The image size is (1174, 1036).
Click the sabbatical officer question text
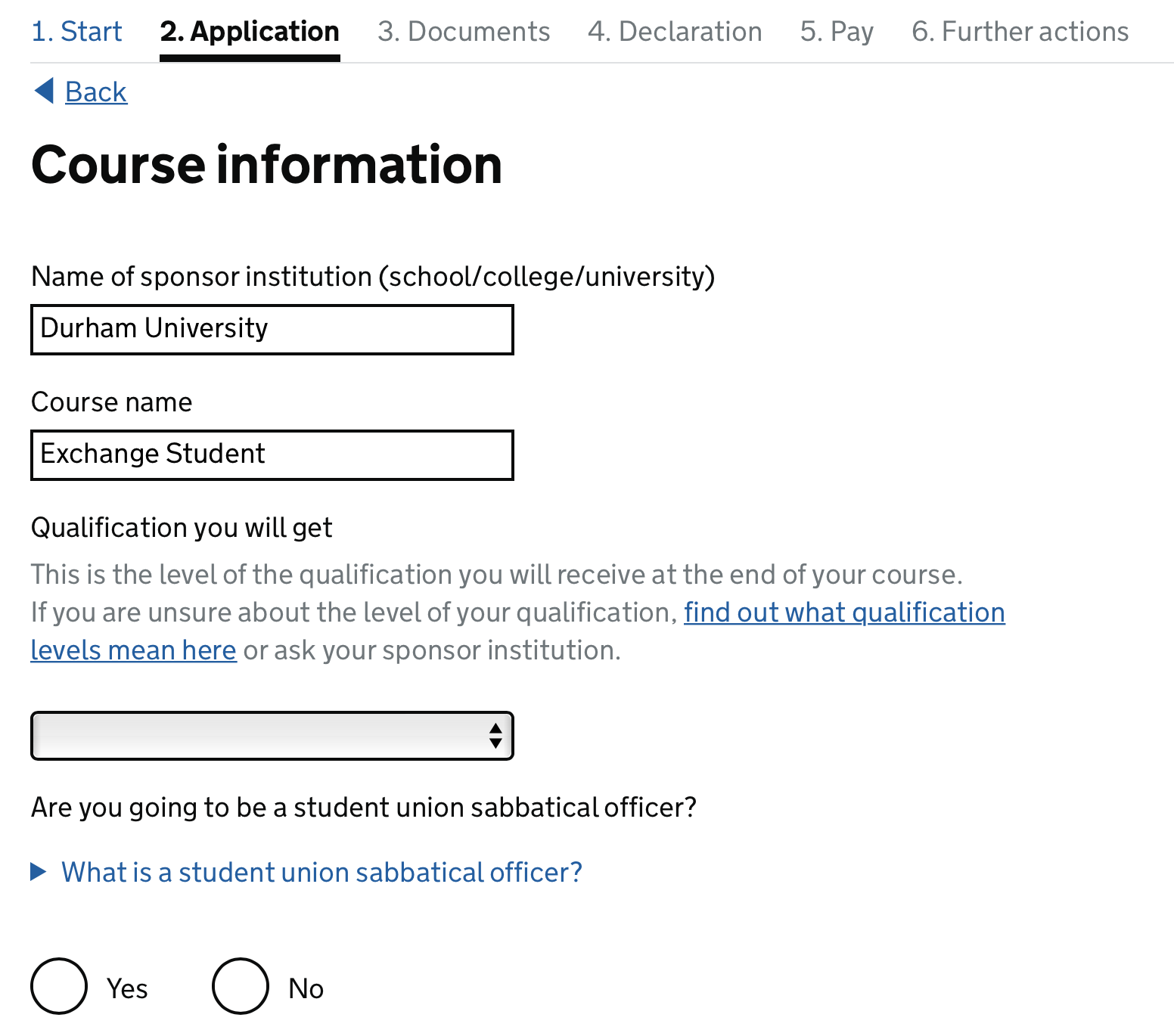[x=363, y=808]
